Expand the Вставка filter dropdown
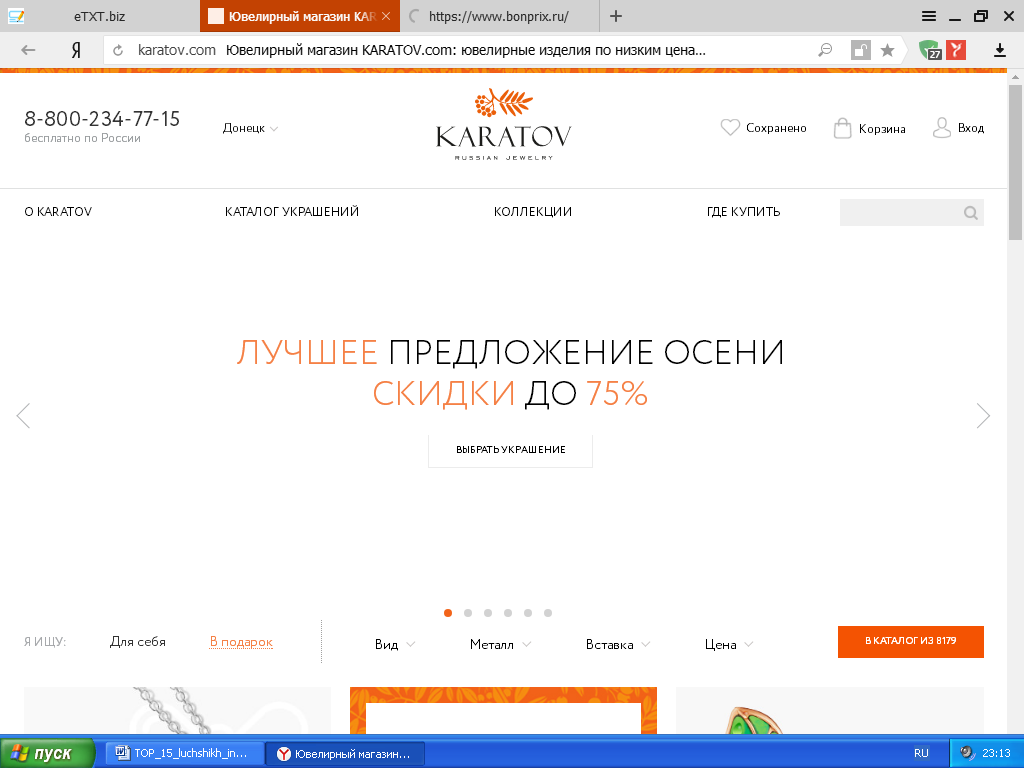1024x768 pixels. [618, 645]
